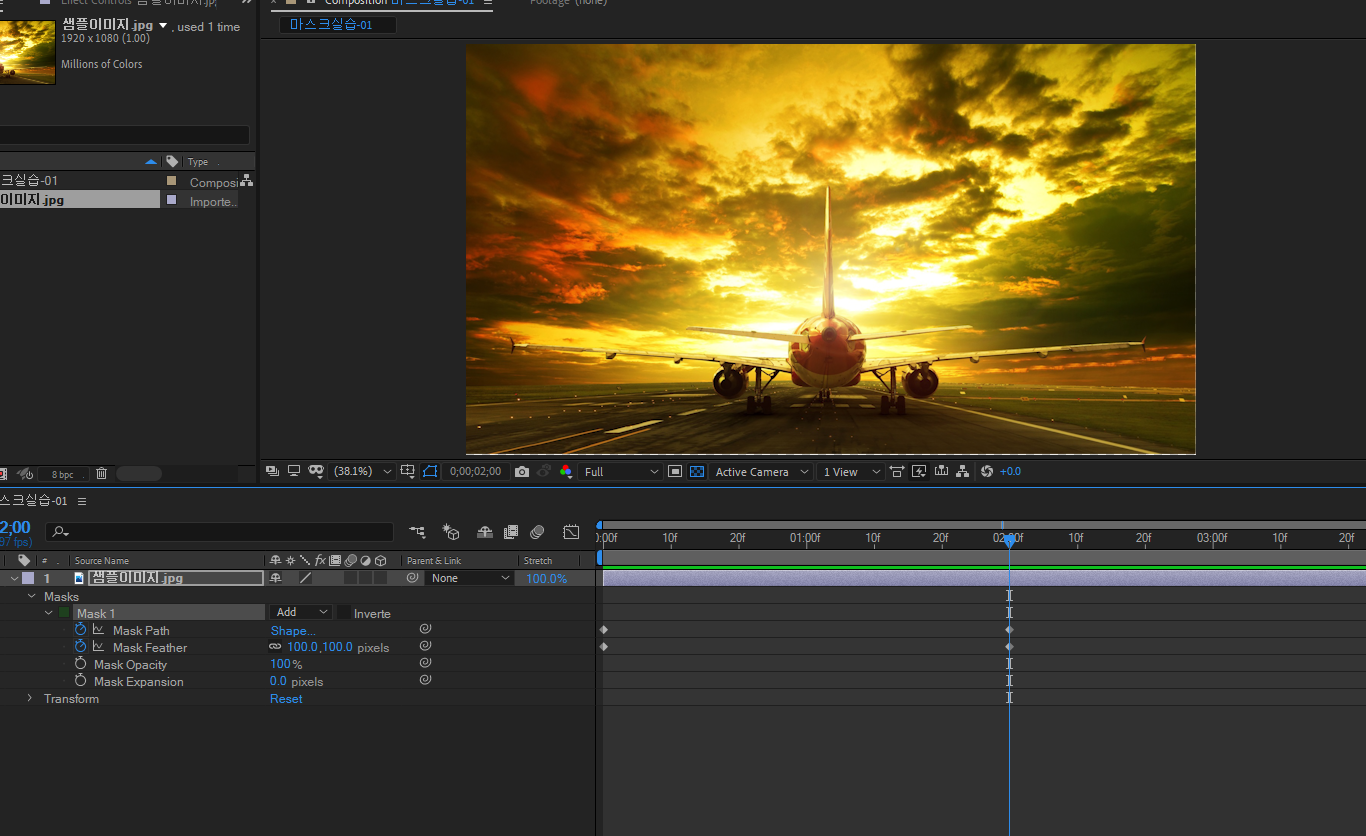Screen dimensions: 1366x836
Task: Expand the Transform property group
Action: 30,698
